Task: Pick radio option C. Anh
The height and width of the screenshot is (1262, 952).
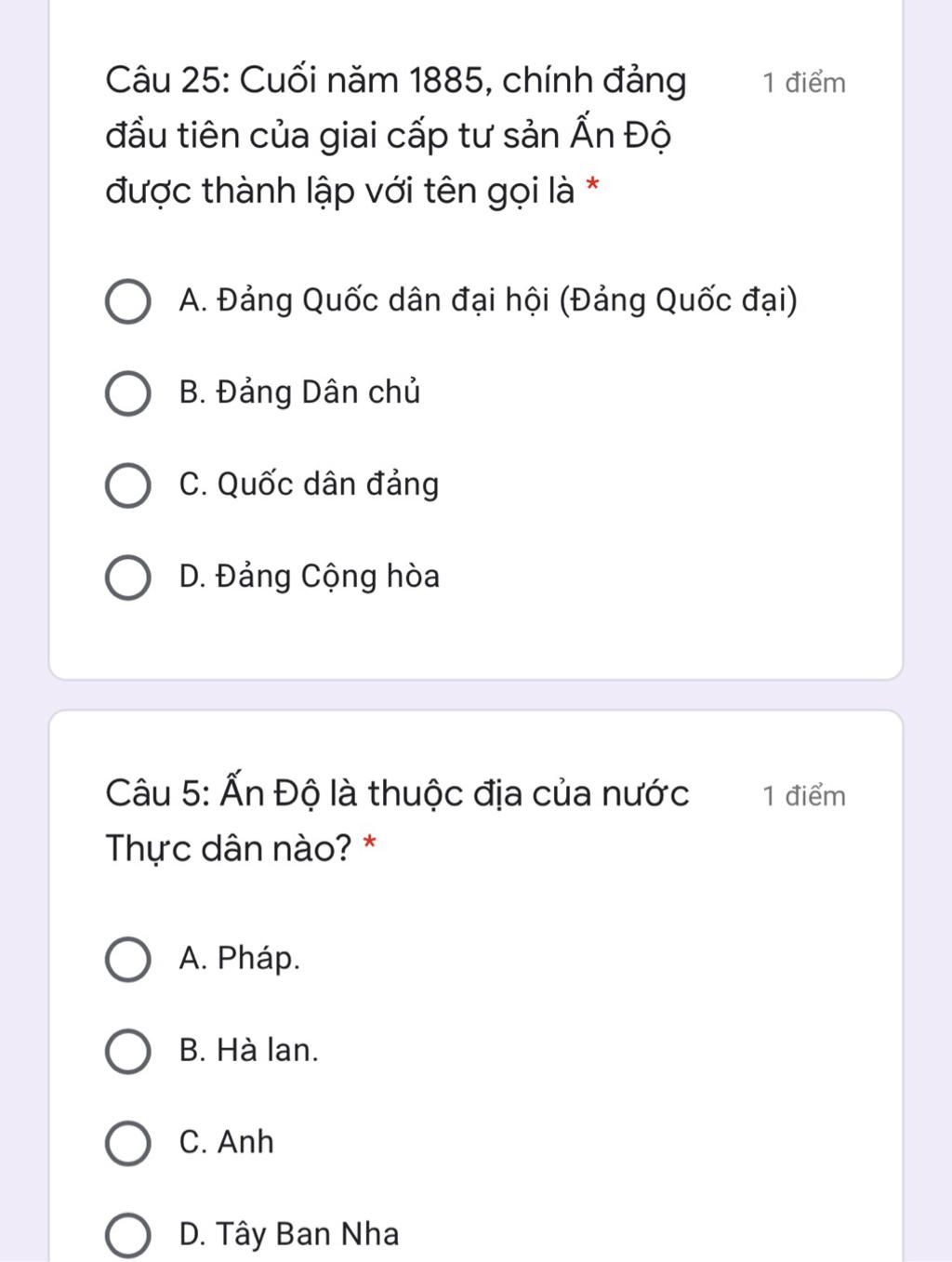Action: coord(127,1143)
